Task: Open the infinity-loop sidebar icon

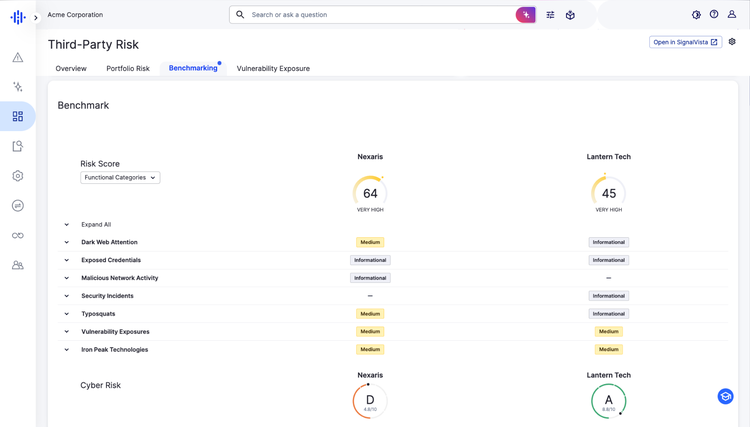Action: [18, 235]
